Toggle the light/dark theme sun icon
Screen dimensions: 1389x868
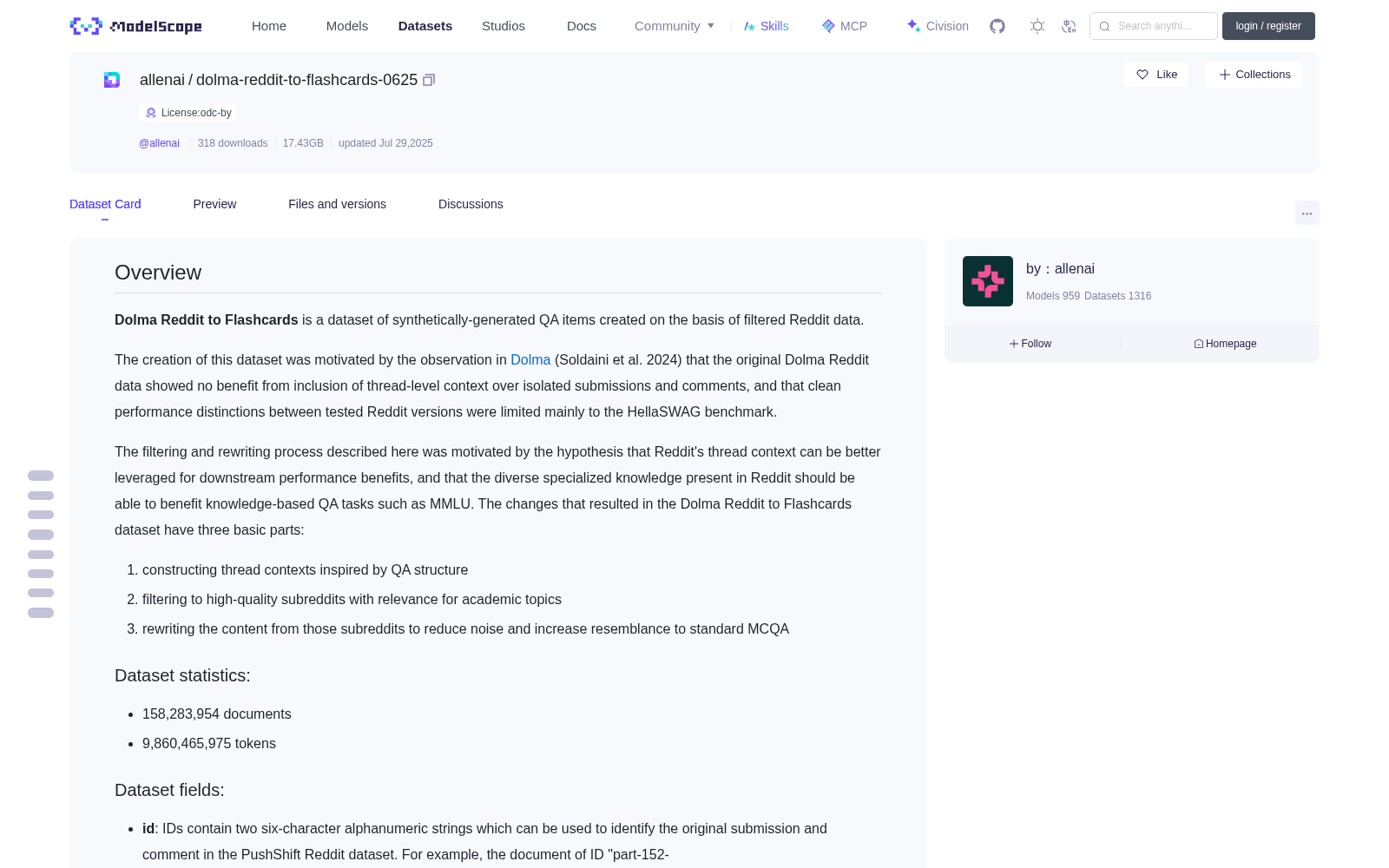pyautogui.click(x=1037, y=26)
